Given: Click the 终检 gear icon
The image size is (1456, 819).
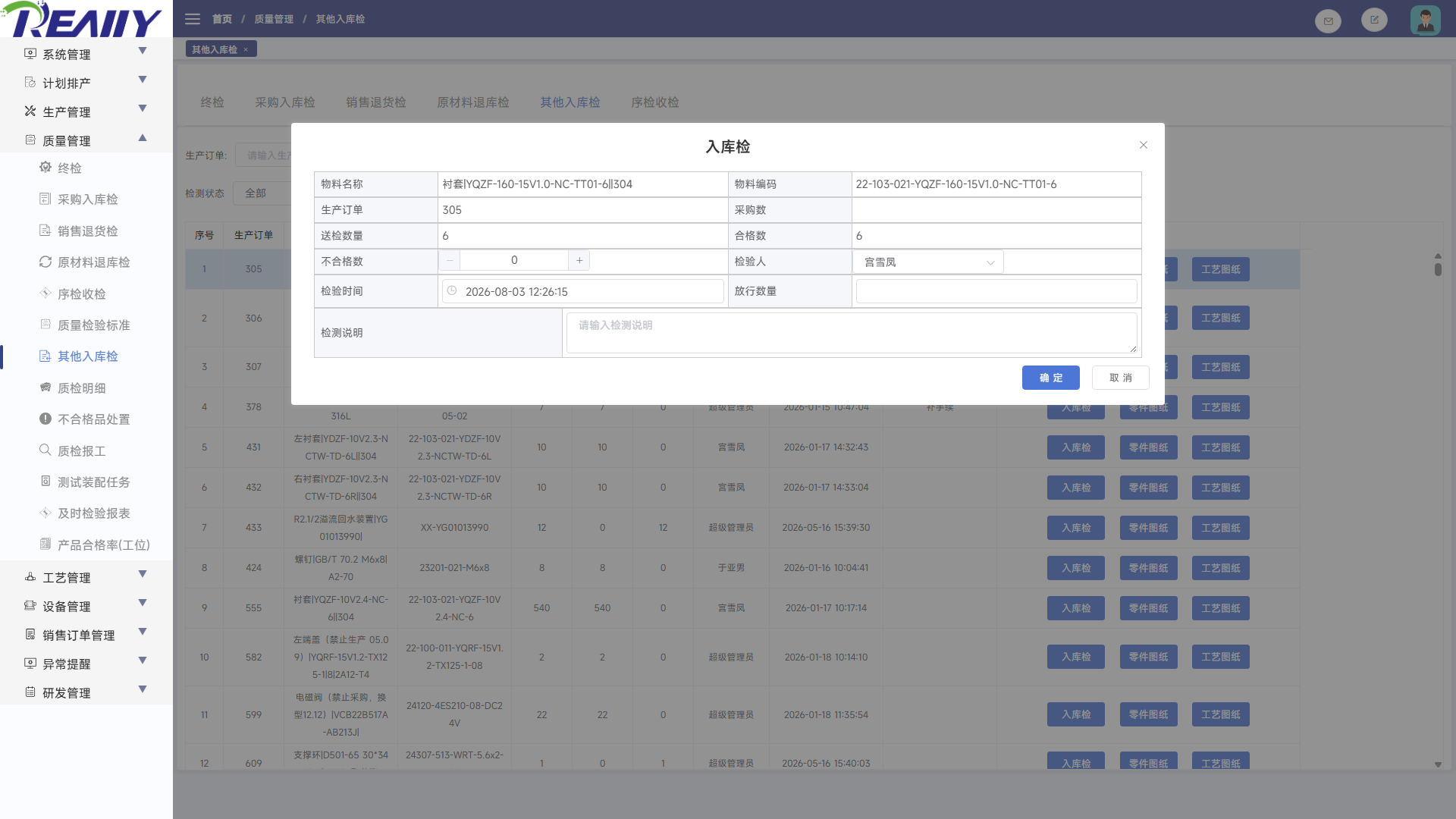Looking at the screenshot, I should pos(45,168).
